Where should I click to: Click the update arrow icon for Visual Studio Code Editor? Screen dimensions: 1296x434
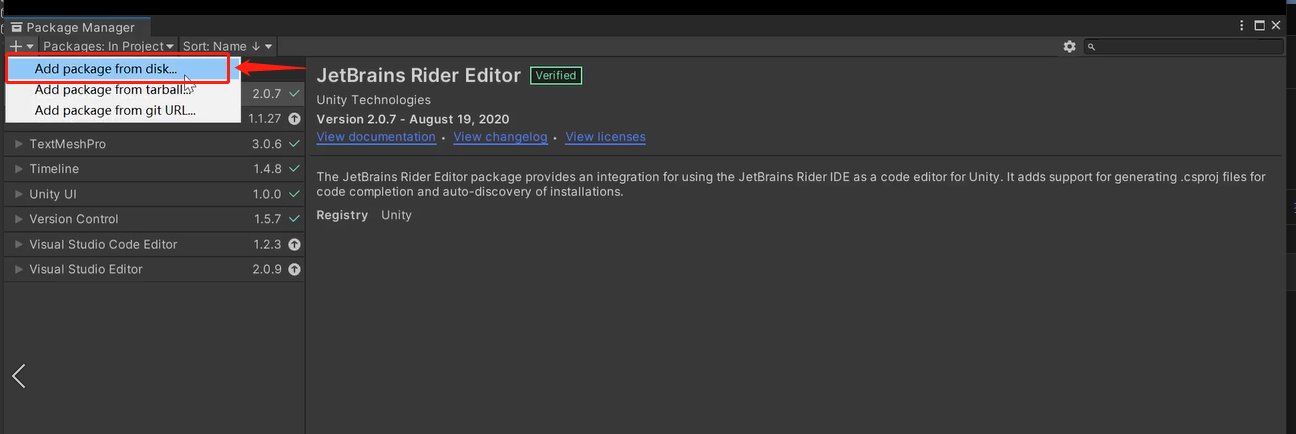294,244
